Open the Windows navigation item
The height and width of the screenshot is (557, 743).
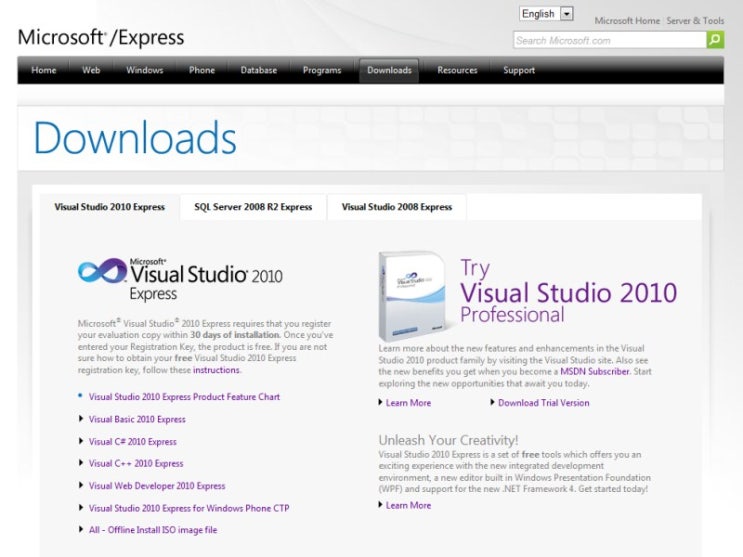pyautogui.click(x=145, y=70)
